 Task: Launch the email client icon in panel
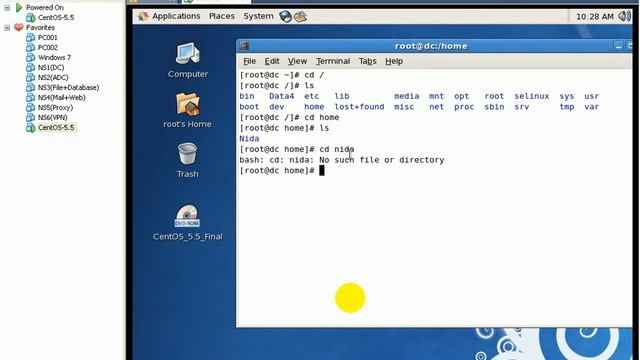(300, 16)
